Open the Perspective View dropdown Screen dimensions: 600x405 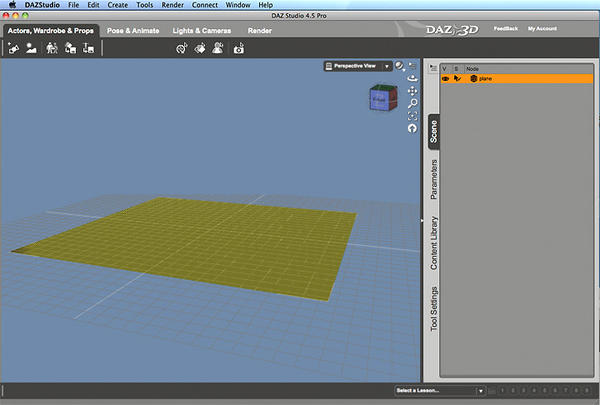(x=358, y=66)
